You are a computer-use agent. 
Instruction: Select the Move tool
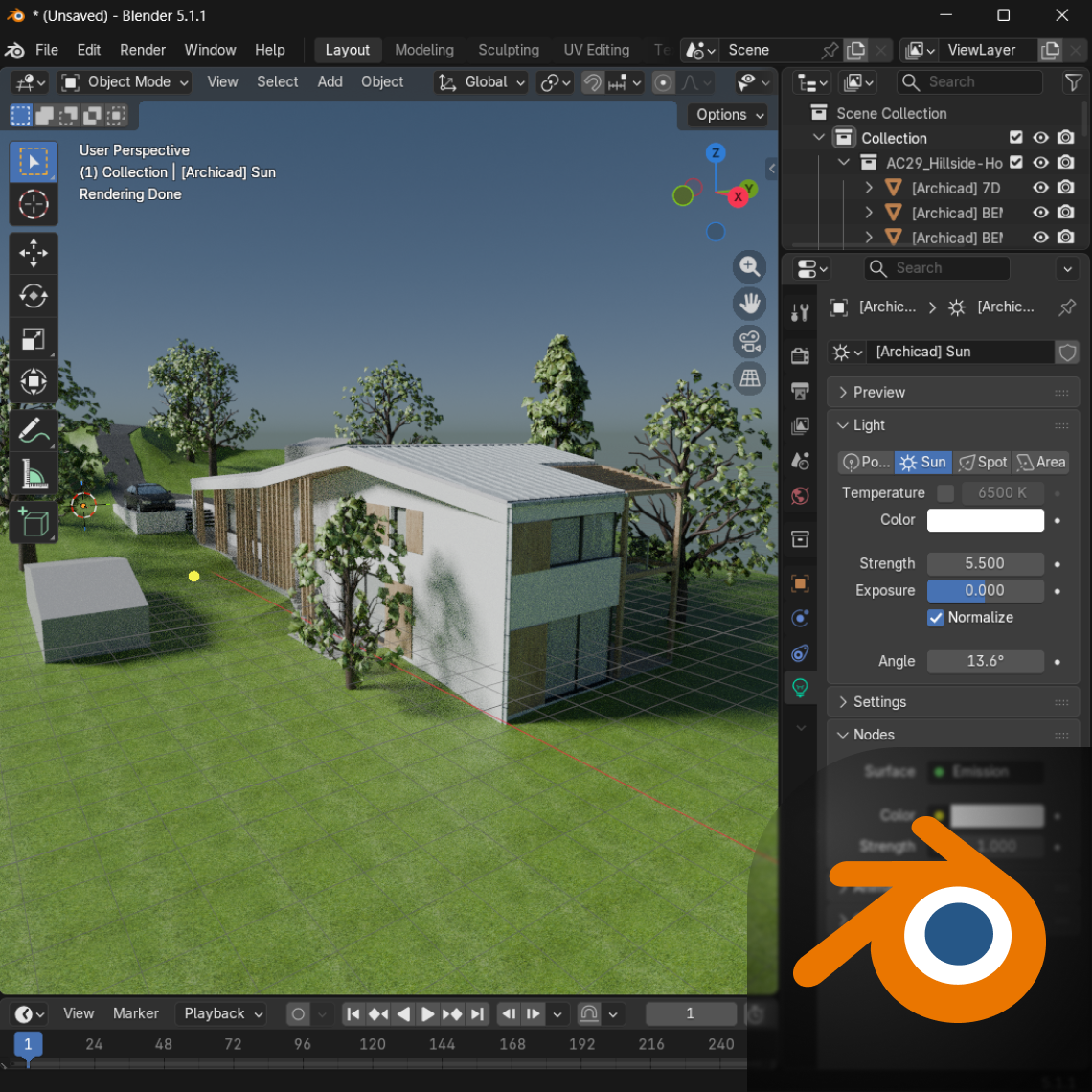33,253
